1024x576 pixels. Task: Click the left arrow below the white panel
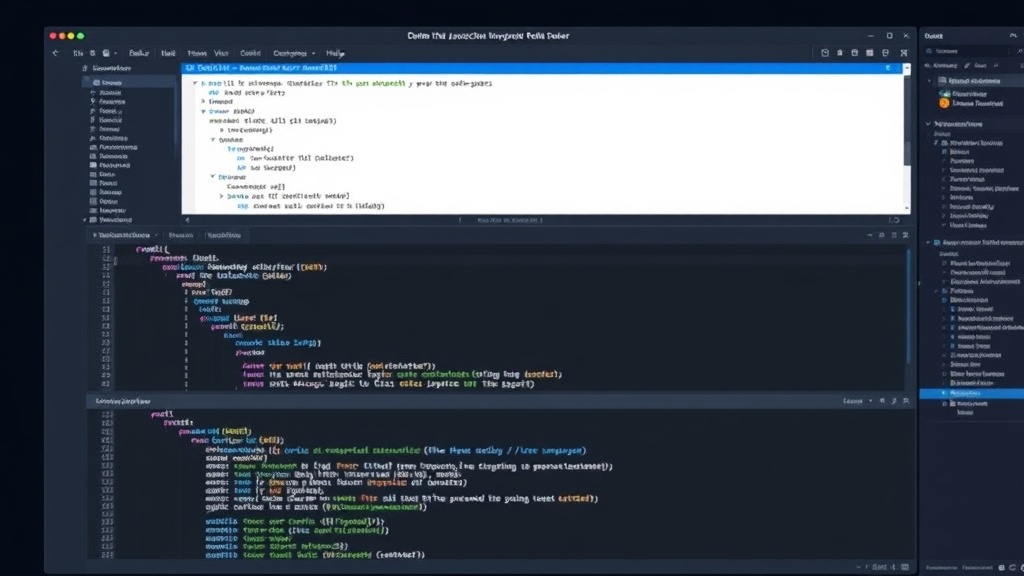click(x=187, y=221)
